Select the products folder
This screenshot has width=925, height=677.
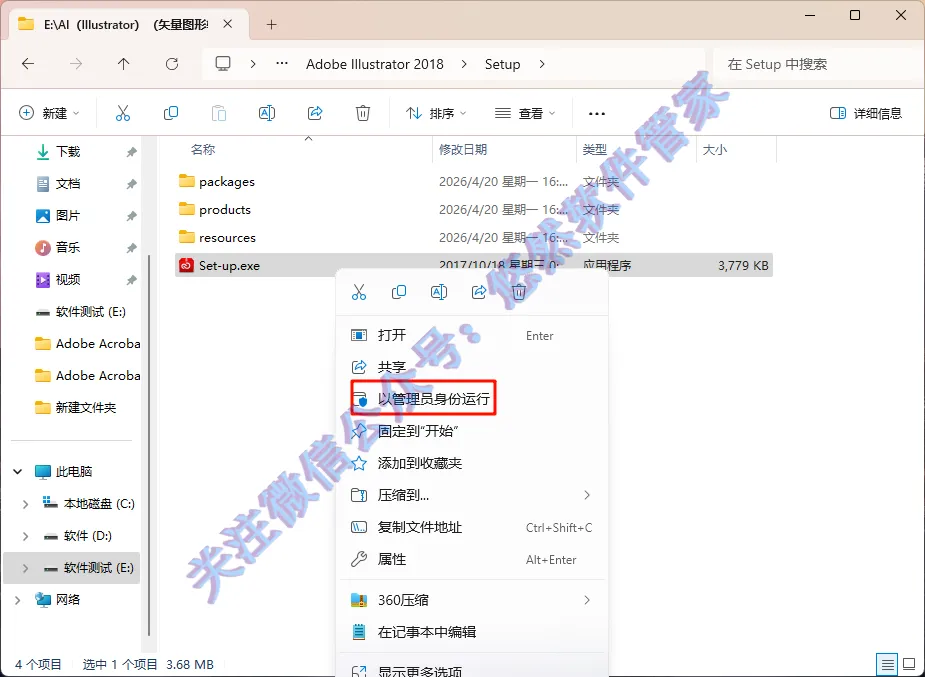225,209
